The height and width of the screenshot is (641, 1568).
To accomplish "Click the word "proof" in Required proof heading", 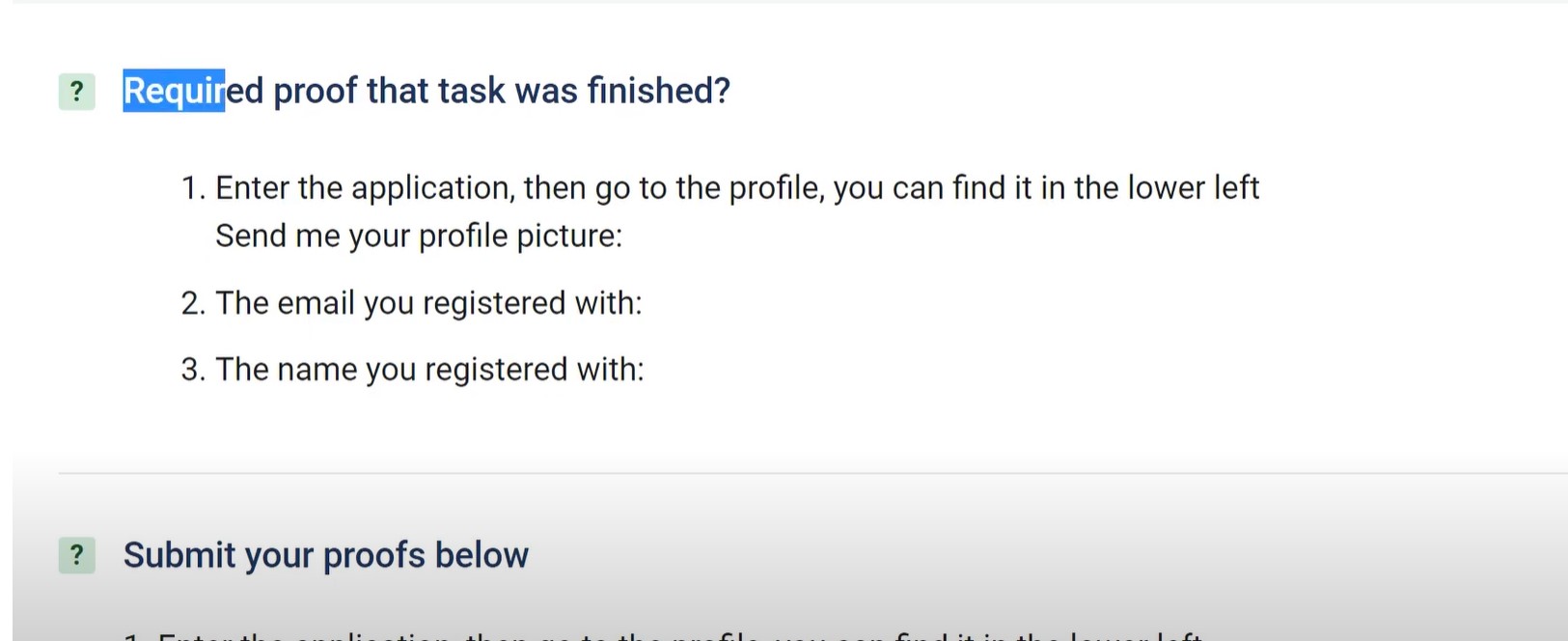I will (x=316, y=91).
